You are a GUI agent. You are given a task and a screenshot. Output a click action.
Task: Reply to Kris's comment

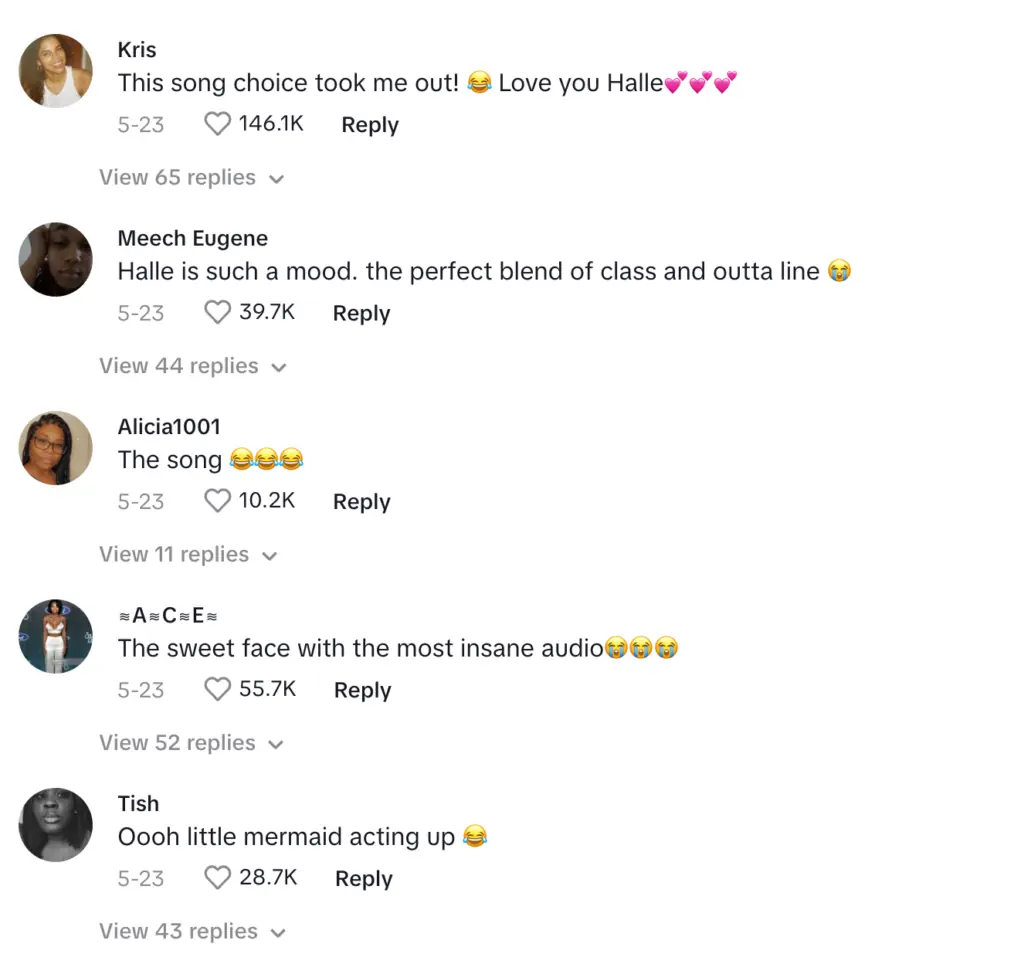pos(370,125)
